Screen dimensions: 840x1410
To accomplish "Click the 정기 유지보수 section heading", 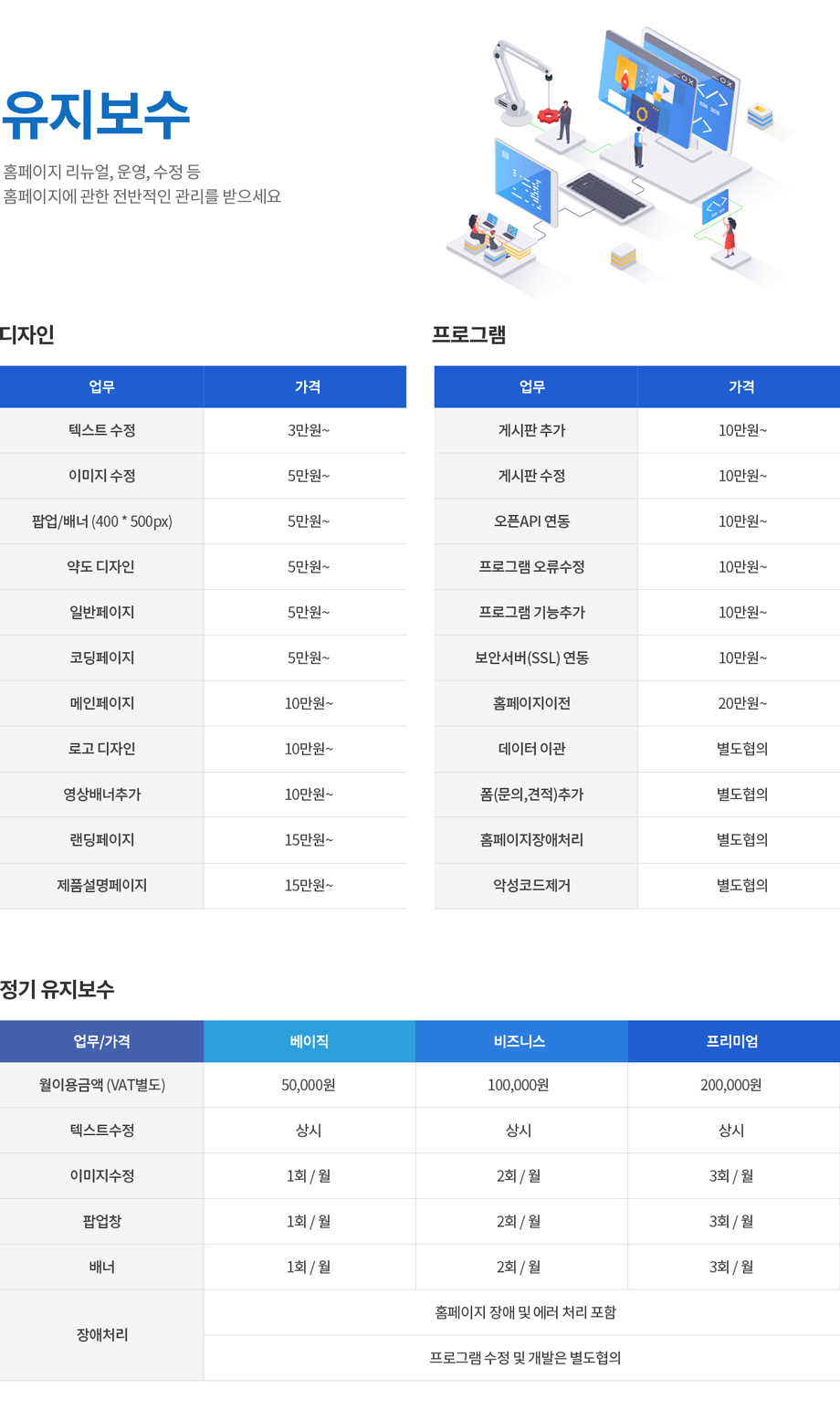I will [58, 989].
